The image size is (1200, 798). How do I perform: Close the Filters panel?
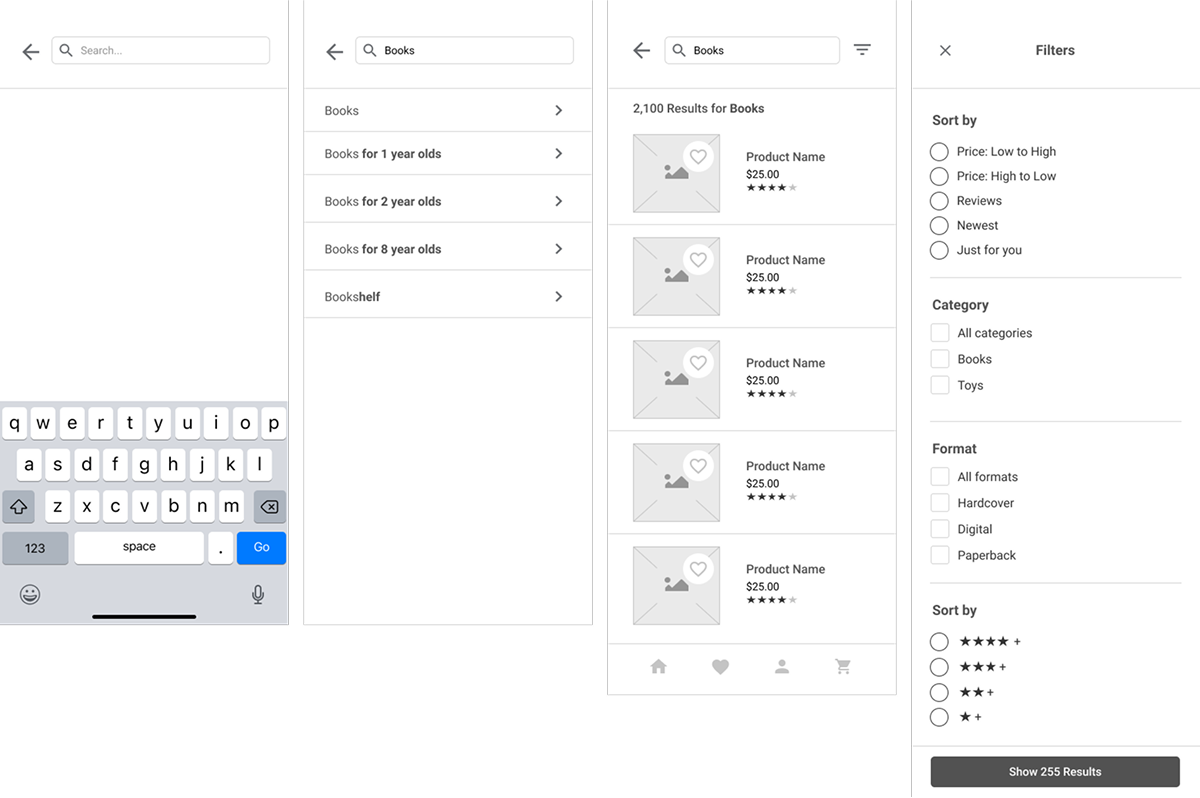pos(945,50)
